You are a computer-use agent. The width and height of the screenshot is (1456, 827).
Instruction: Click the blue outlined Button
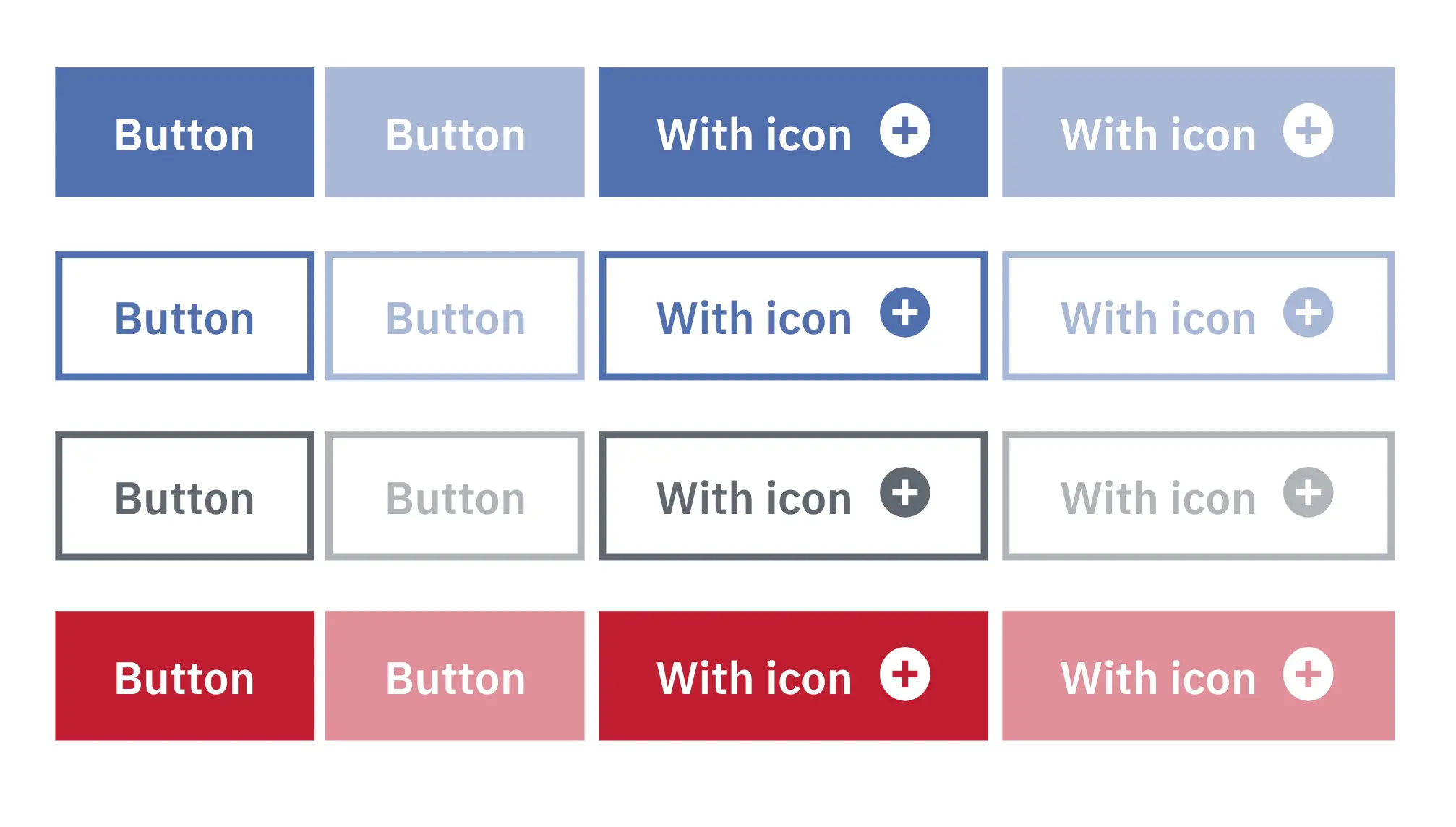(184, 314)
